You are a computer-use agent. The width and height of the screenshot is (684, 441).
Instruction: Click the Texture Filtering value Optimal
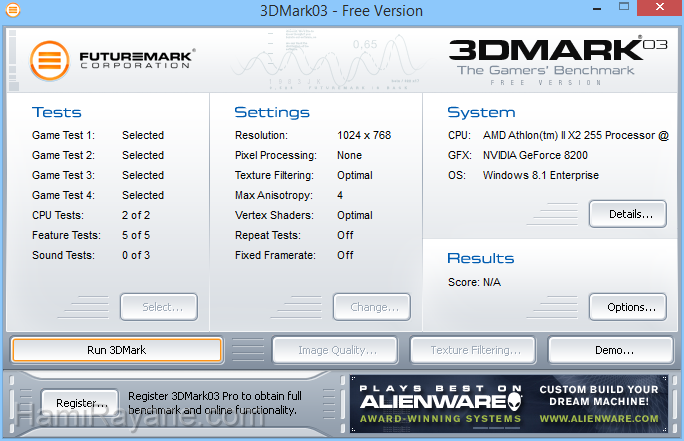click(355, 175)
